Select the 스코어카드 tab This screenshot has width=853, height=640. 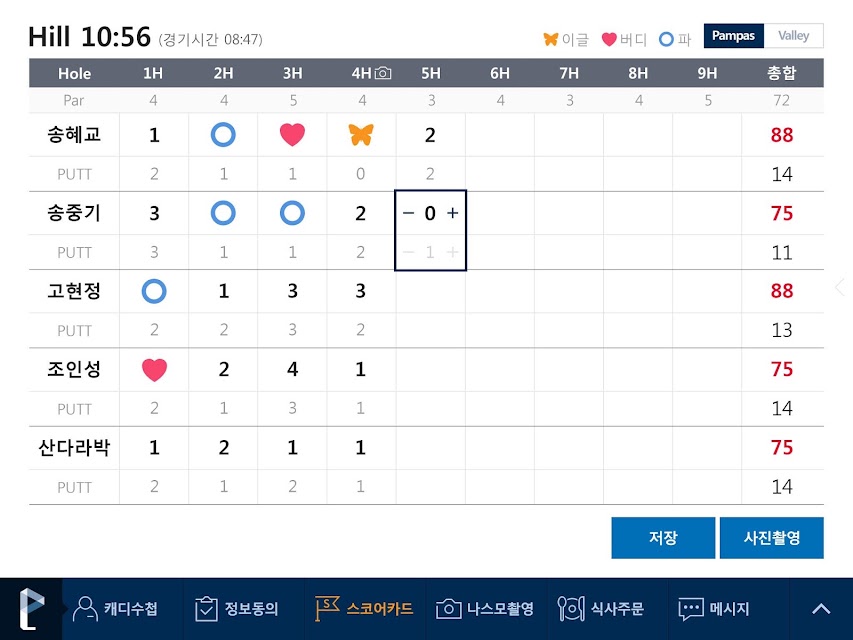click(363, 608)
